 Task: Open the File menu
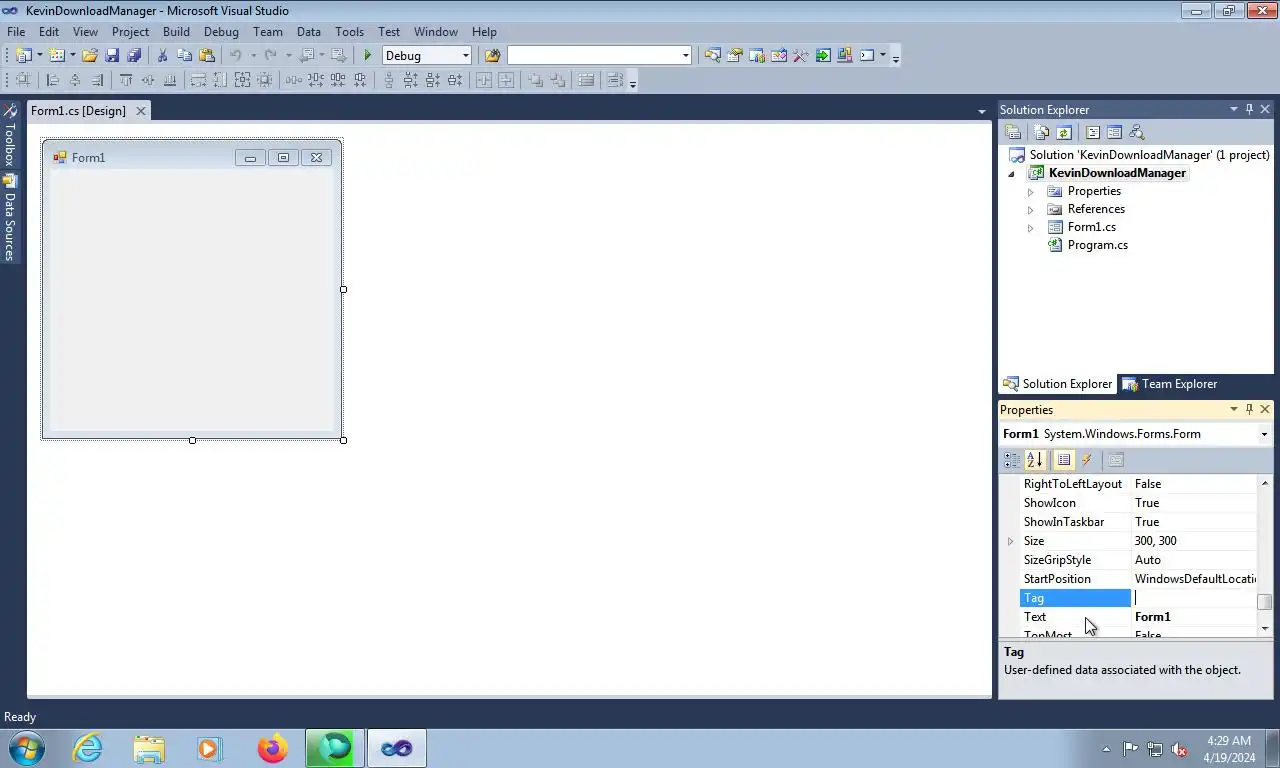click(x=16, y=31)
